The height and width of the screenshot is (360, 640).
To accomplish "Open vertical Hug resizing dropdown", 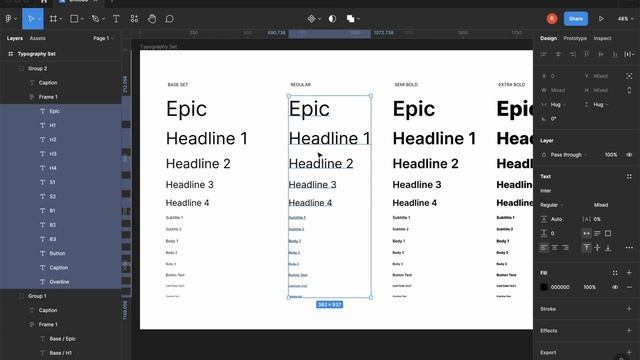I will [600, 104].
